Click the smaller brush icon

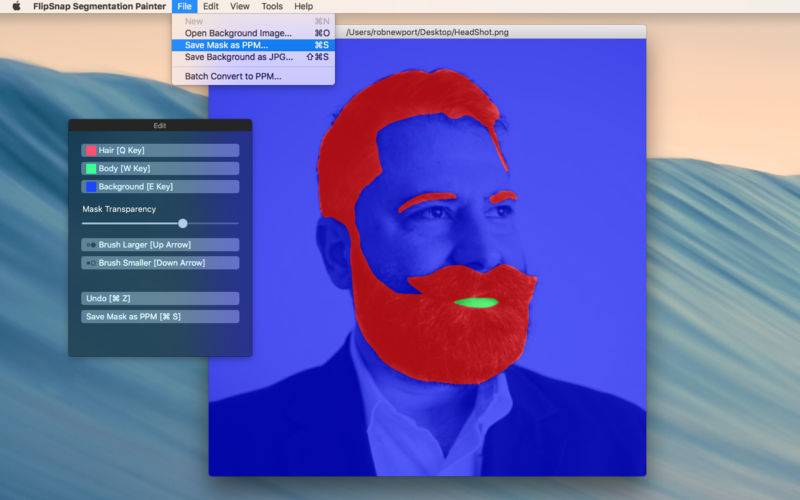click(91, 263)
